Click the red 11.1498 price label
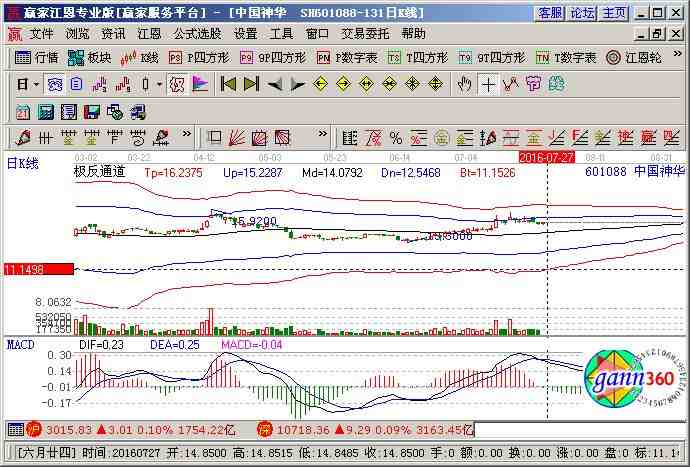The image size is (690, 467). click(39, 269)
